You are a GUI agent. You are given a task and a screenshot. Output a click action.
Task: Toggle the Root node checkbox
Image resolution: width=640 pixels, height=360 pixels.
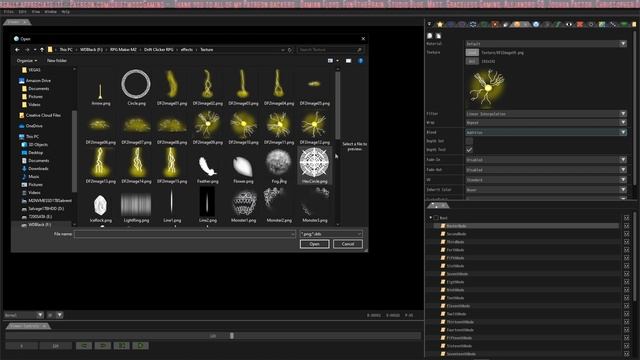click(x=436, y=218)
